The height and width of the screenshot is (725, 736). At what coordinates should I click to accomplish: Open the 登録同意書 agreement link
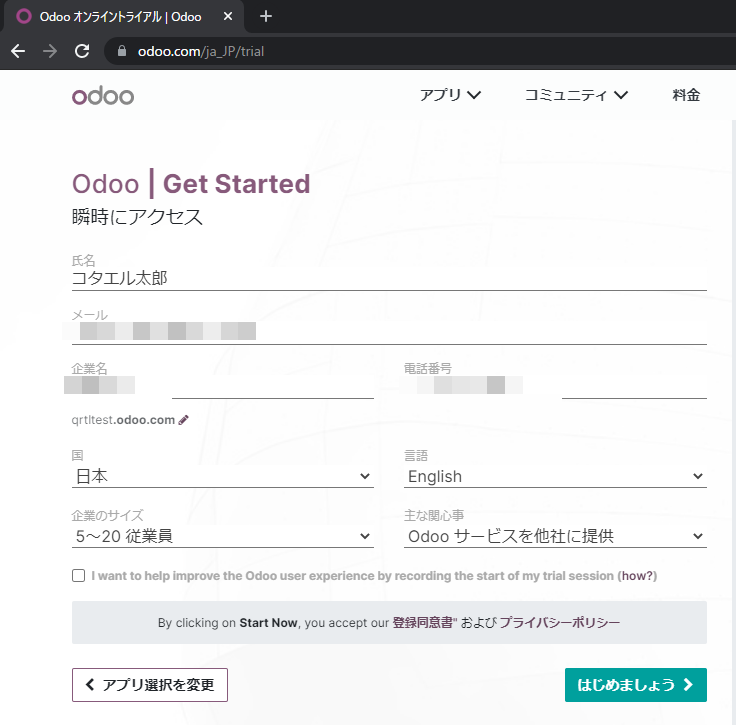tap(422, 622)
